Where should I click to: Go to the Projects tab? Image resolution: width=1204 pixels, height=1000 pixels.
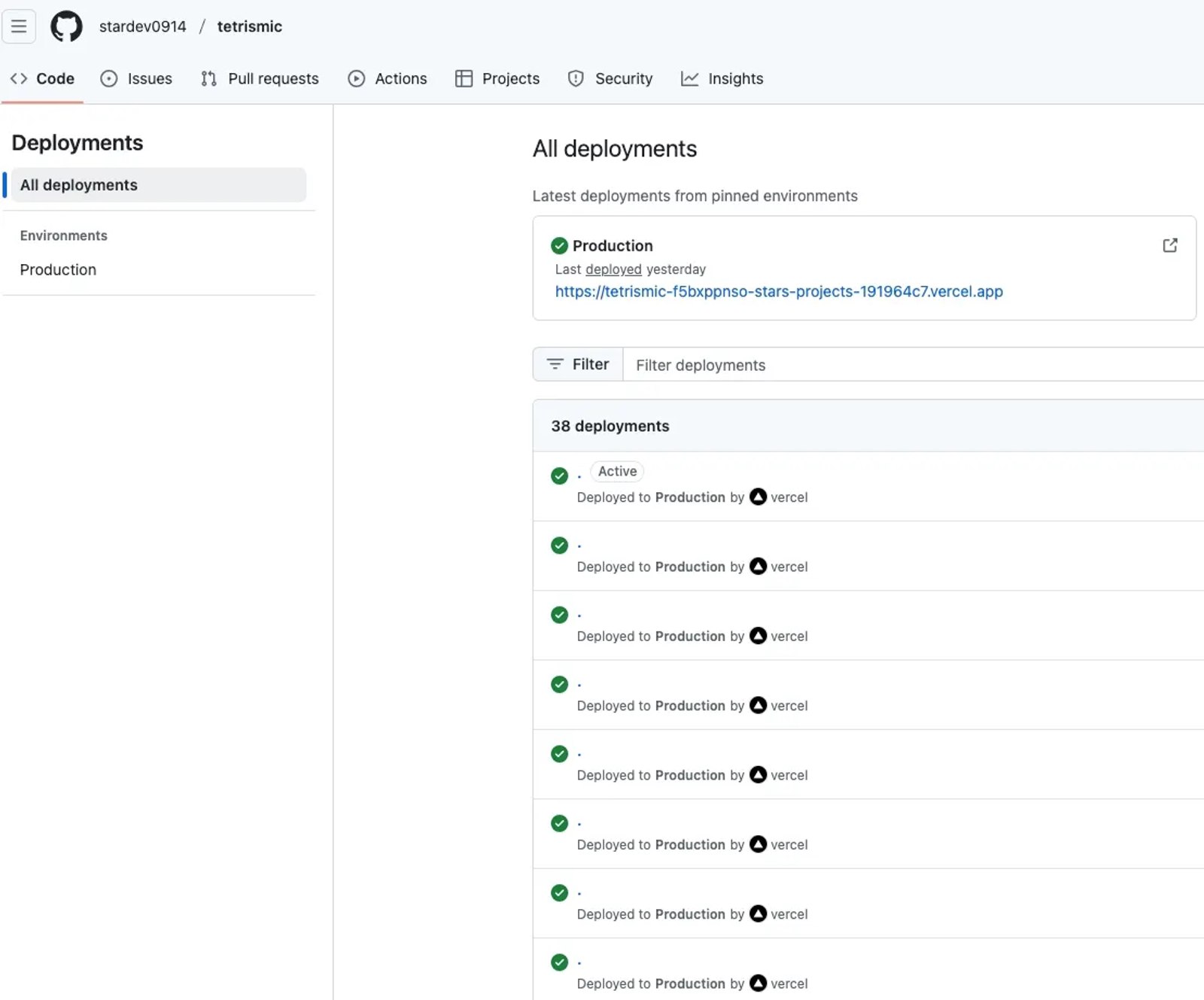[x=497, y=78]
